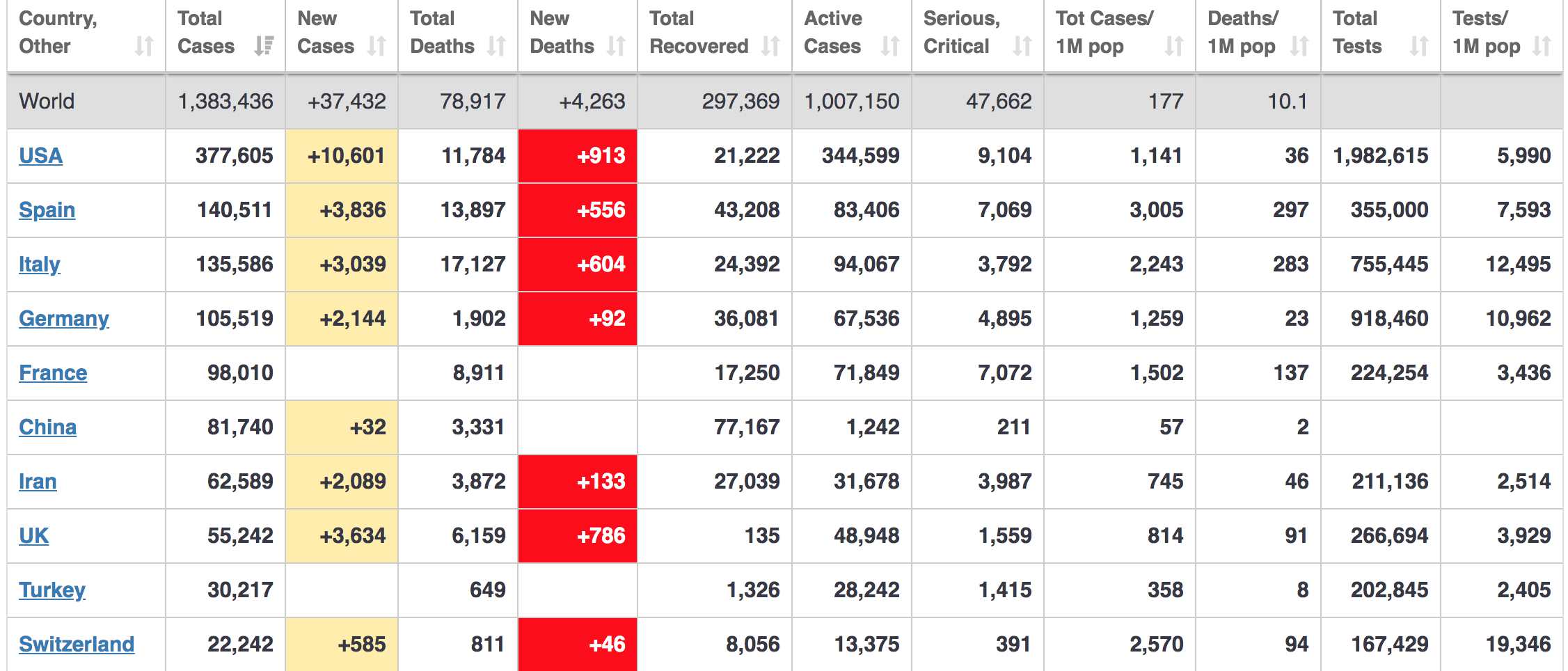This screenshot has height=671, width=1568.
Task: Click the 'Total Recovered' column header text
Action: click(x=699, y=32)
